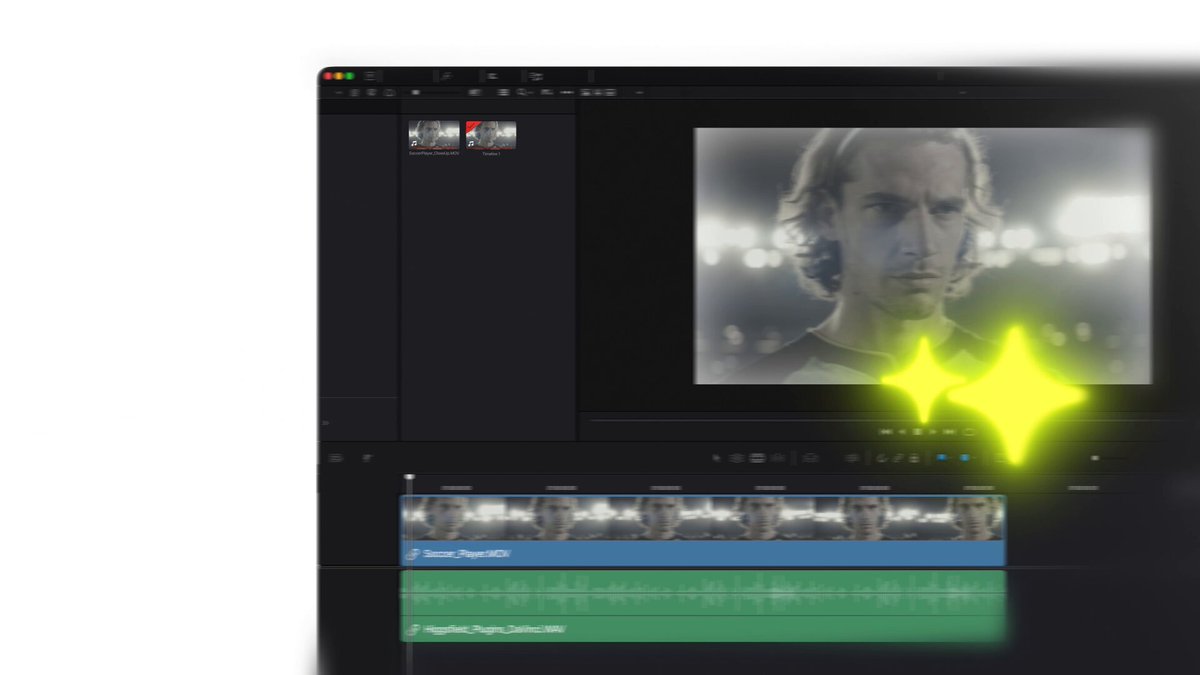The height and width of the screenshot is (675, 1200).
Task: Switch the media pool to list view
Action: (x=504, y=92)
